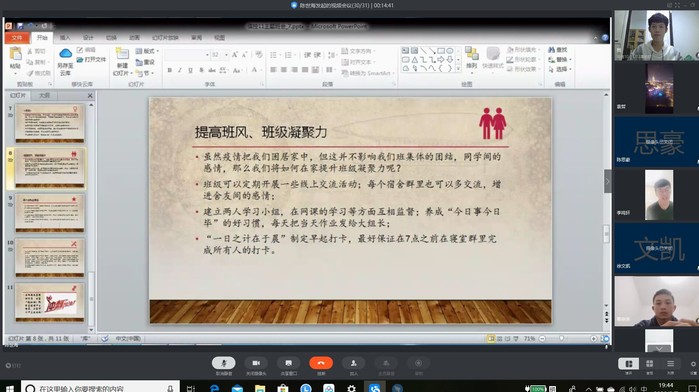699x392 pixels.
Task: Click the red hang-up call button
Action: tap(321, 363)
